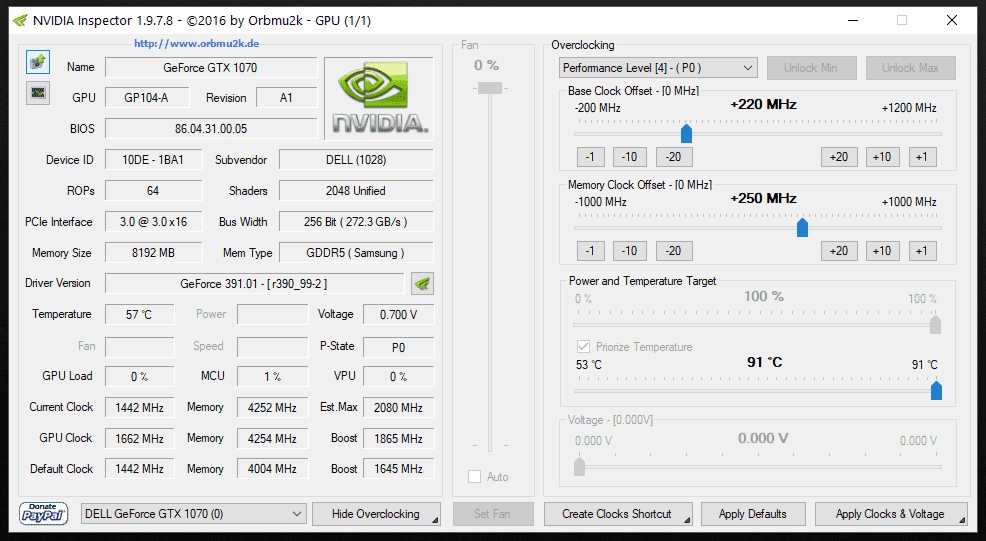
Task: Click the Mem Type GDDR5 ( Samsung ) value
Action: click(356, 253)
